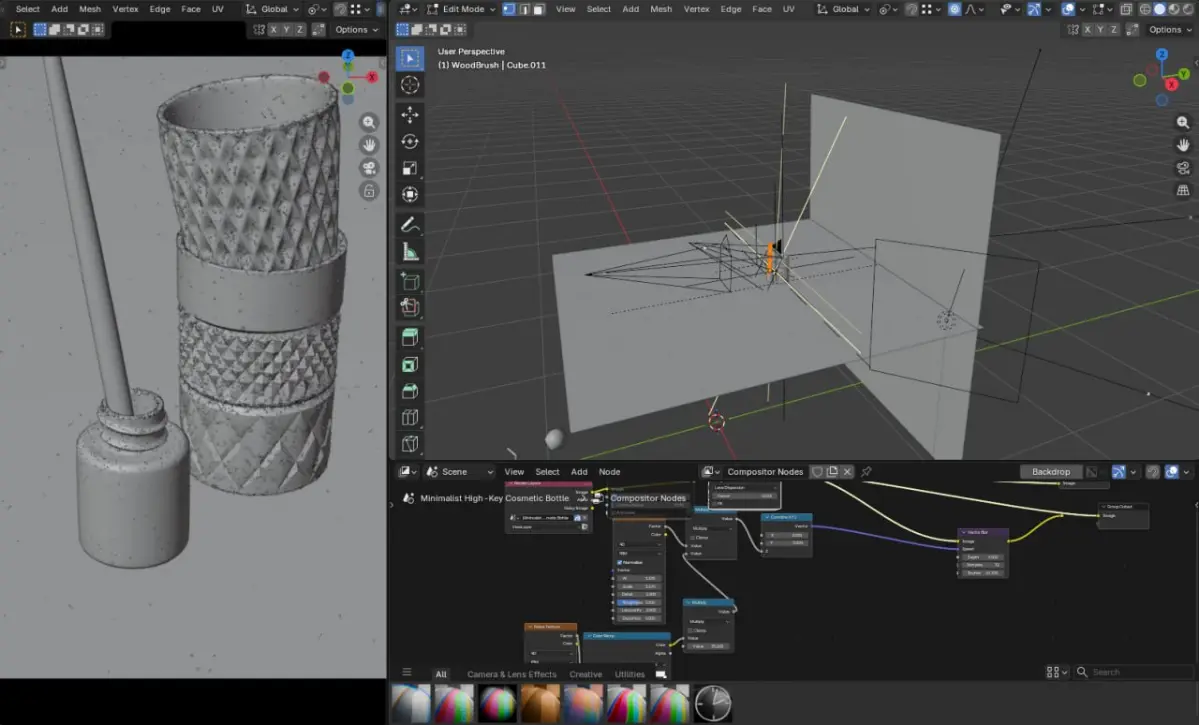
Task: Open asset shelf hamburger menu
Action: pos(407,672)
